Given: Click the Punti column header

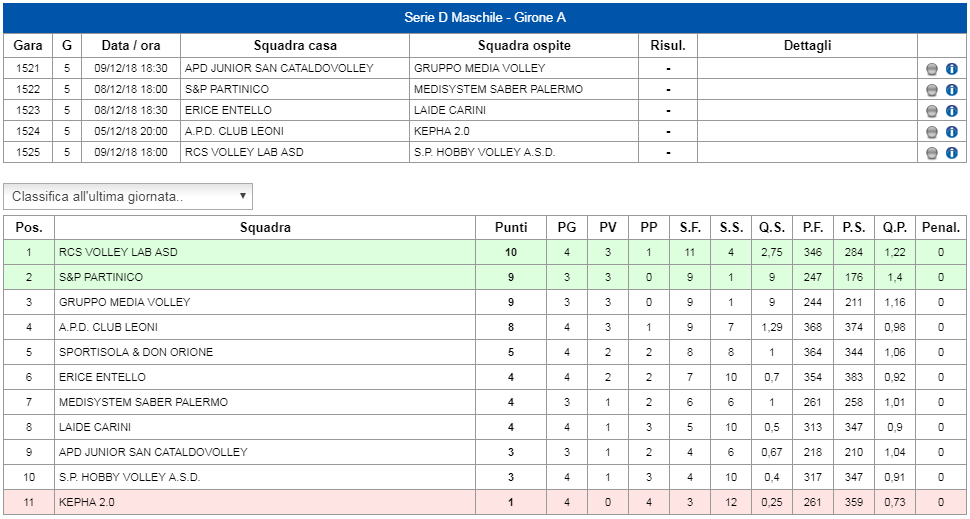Looking at the screenshot, I should coord(511,228).
